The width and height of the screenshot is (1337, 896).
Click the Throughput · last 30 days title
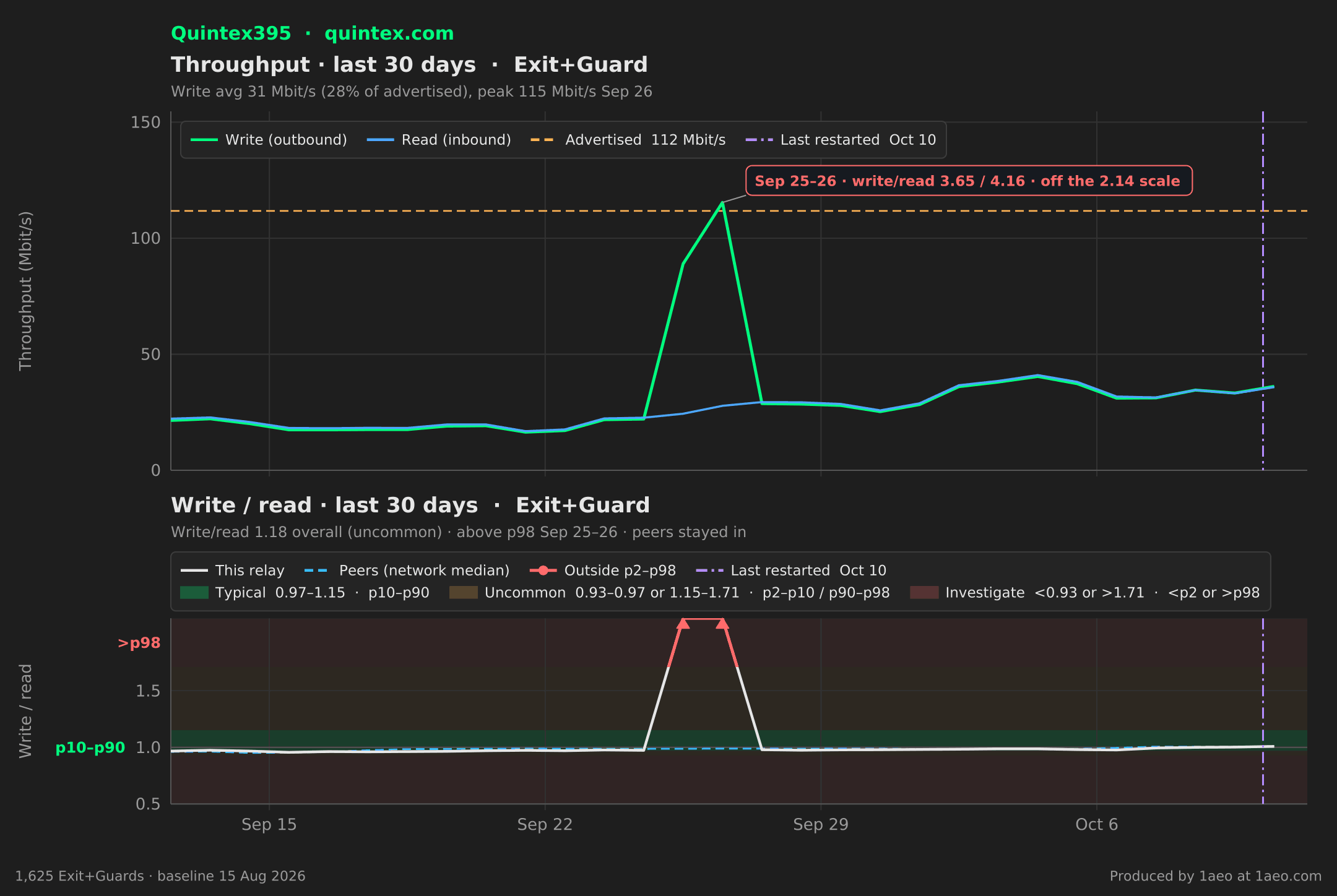409,65
